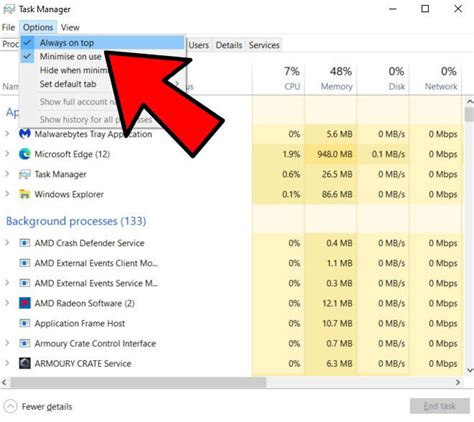Expand the Task Manager process row
The width and height of the screenshot is (474, 422).
7,174
